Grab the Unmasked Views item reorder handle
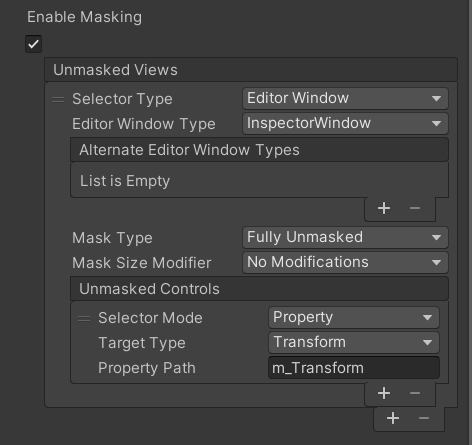The height and width of the screenshot is (445, 472). pyautogui.click(x=58, y=99)
